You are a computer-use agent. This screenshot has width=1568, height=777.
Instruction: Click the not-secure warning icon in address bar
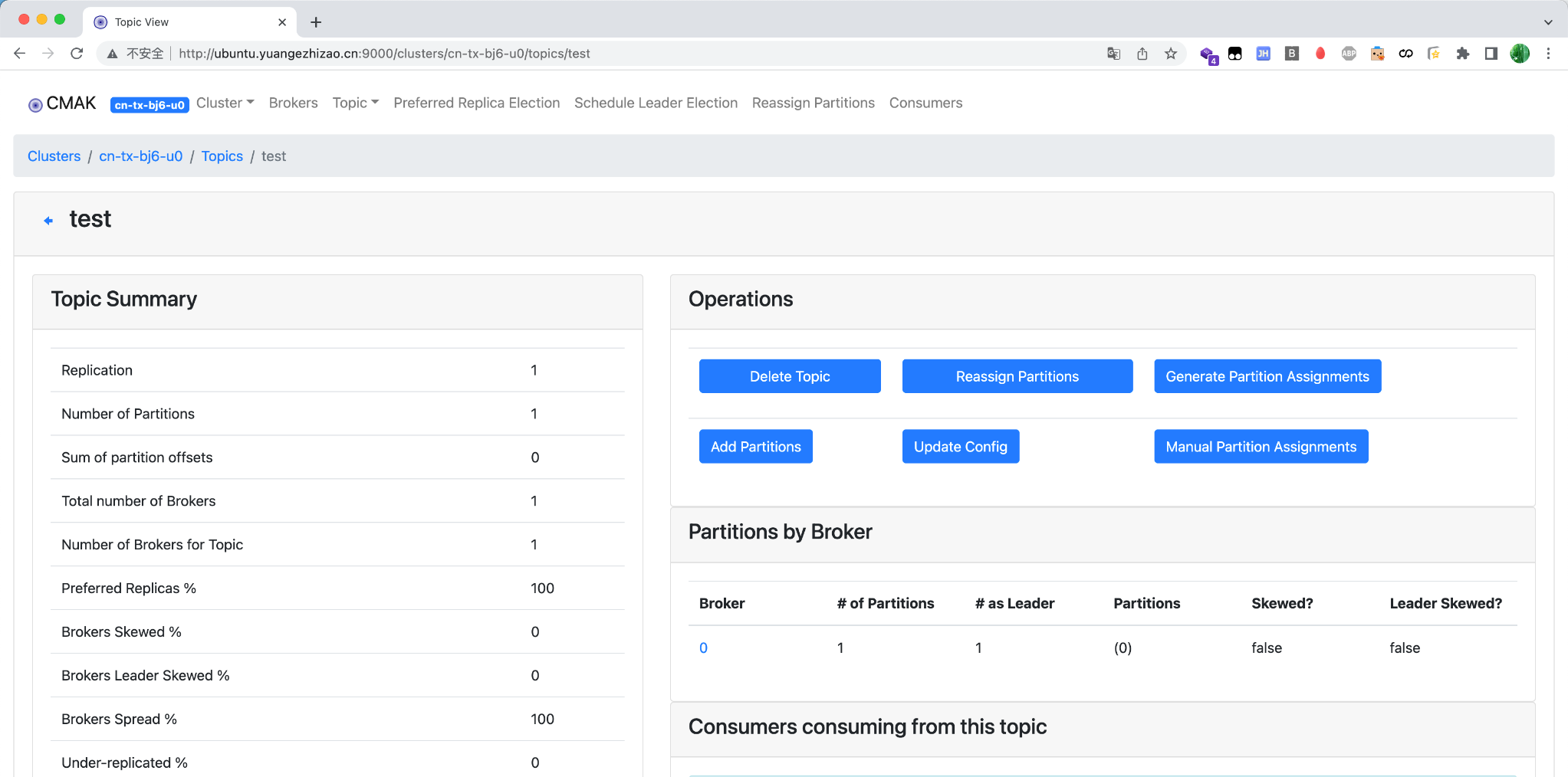click(112, 54)
